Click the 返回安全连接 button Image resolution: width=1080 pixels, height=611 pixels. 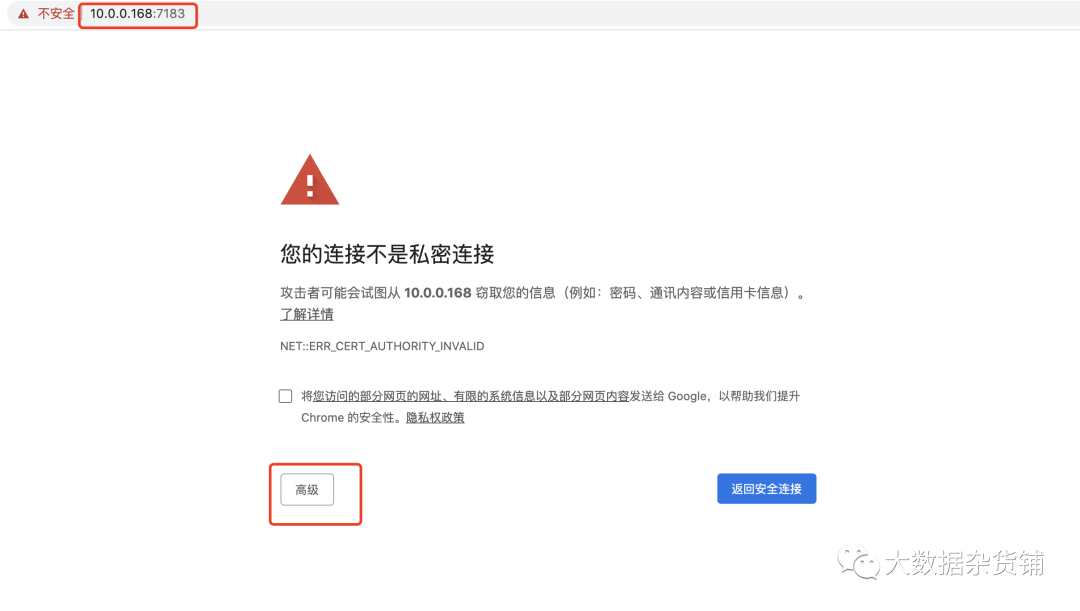click(767, 488)
